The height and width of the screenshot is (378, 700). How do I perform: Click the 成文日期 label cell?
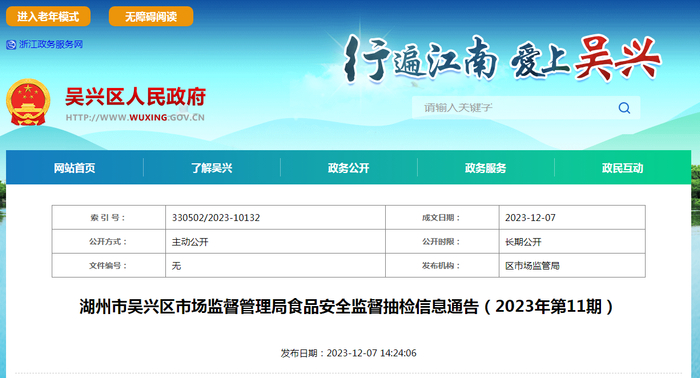click(442, 218)
